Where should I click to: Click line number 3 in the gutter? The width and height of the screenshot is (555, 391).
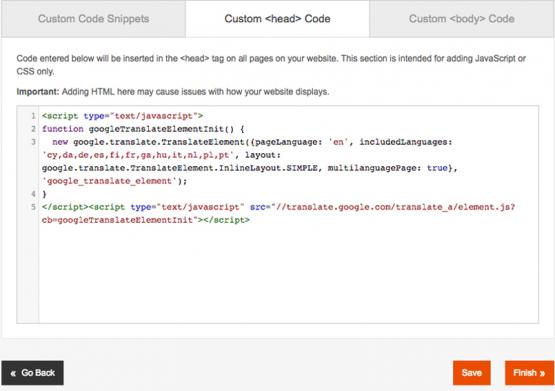pos(33,142)
